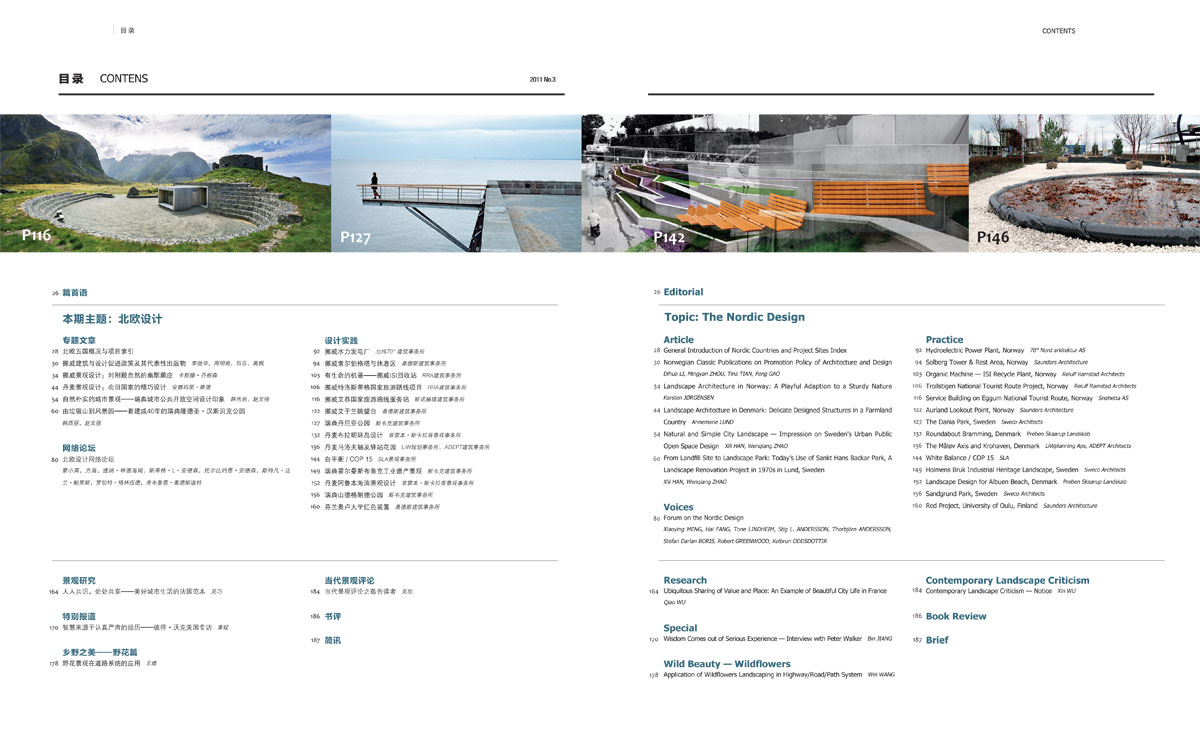Click the '2011 No.3' issue label
This screenshot has width=1200, height=743.
tap(542, 79)
